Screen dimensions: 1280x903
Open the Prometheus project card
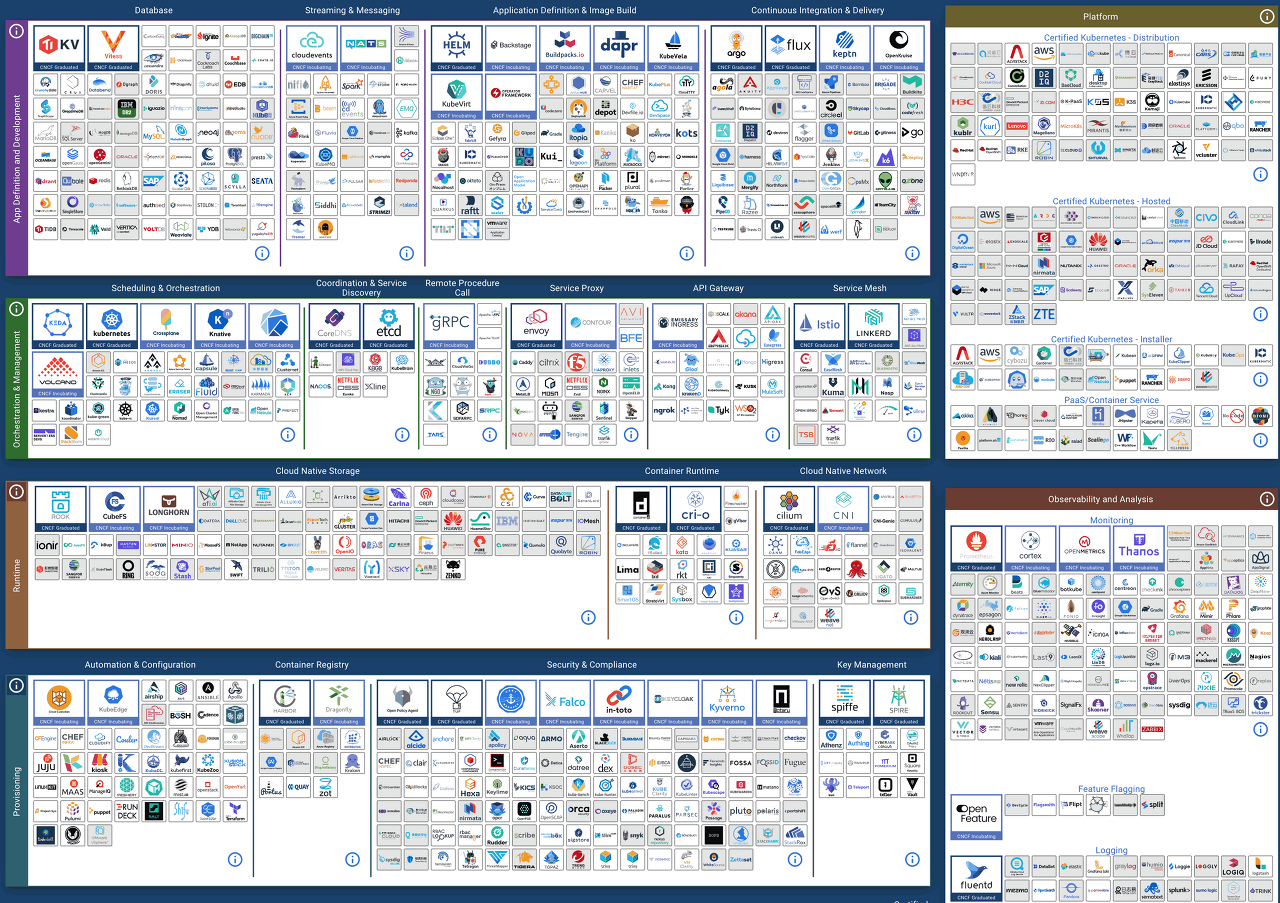pyautogui.click(x=976, y=549)
